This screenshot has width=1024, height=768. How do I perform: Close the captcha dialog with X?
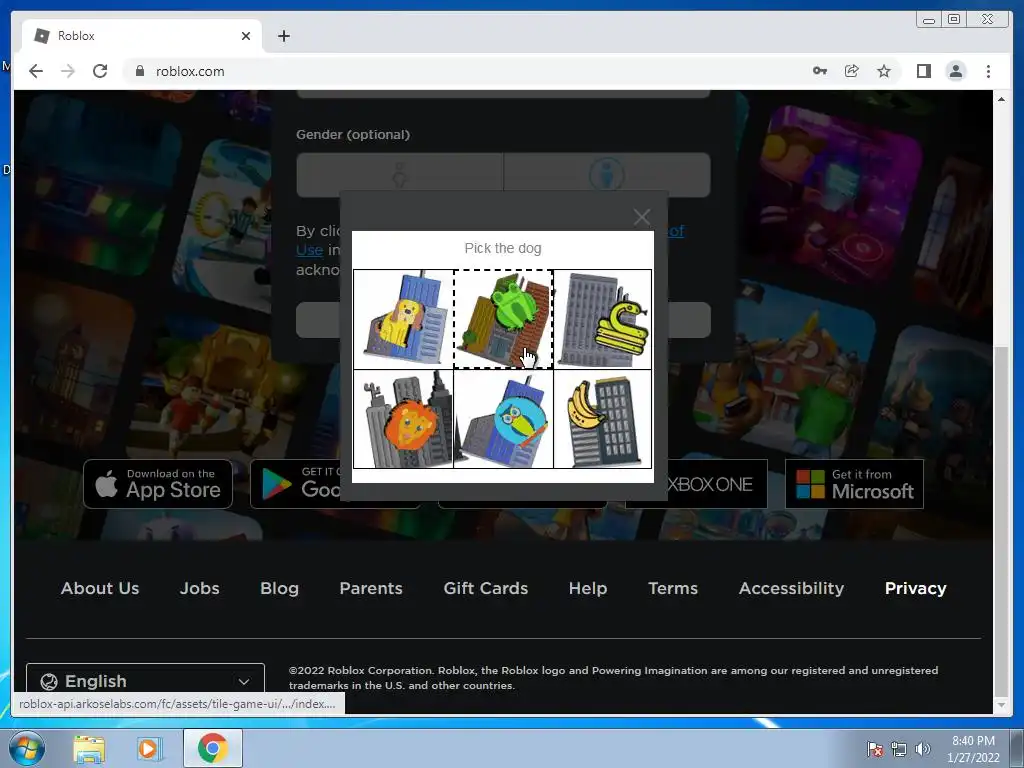(x=642, y=217)
